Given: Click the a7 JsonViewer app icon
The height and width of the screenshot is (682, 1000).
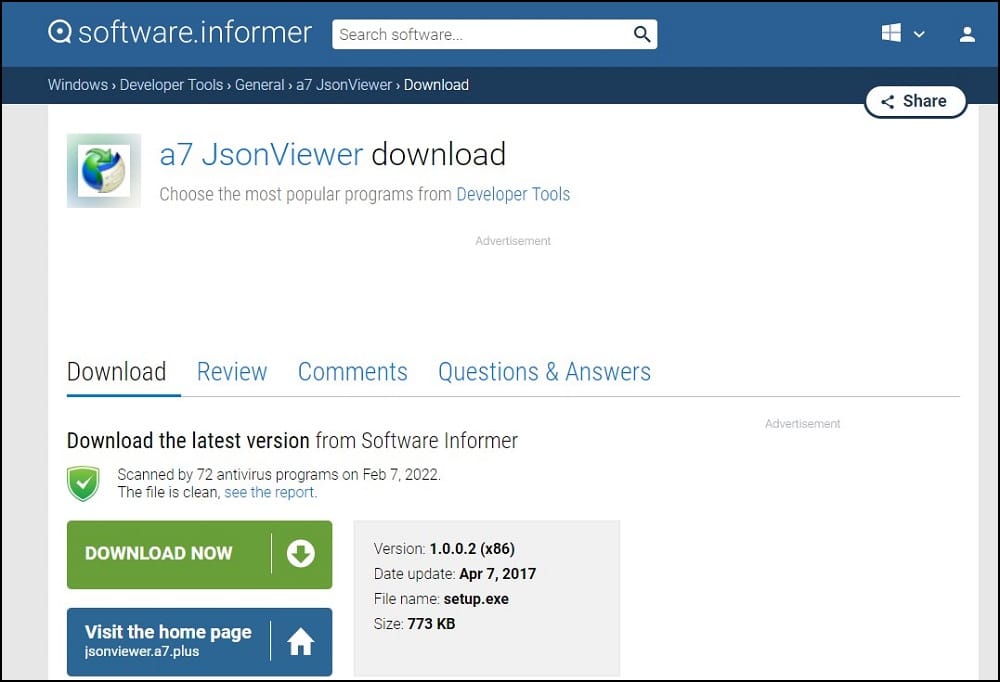Looking at the screenshot, I should point(104,170).
